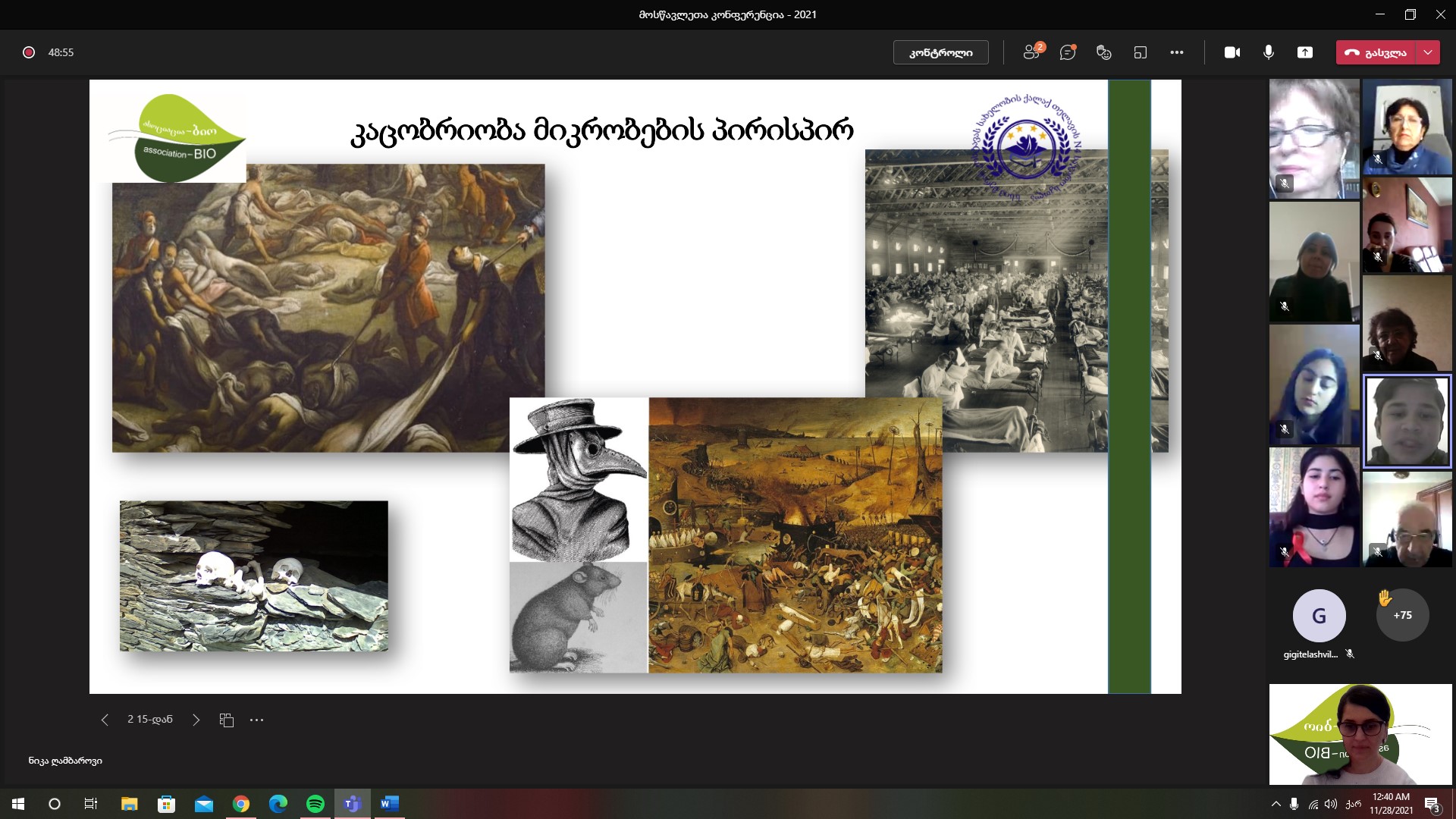Open slide grid view icon

[227, 720]
